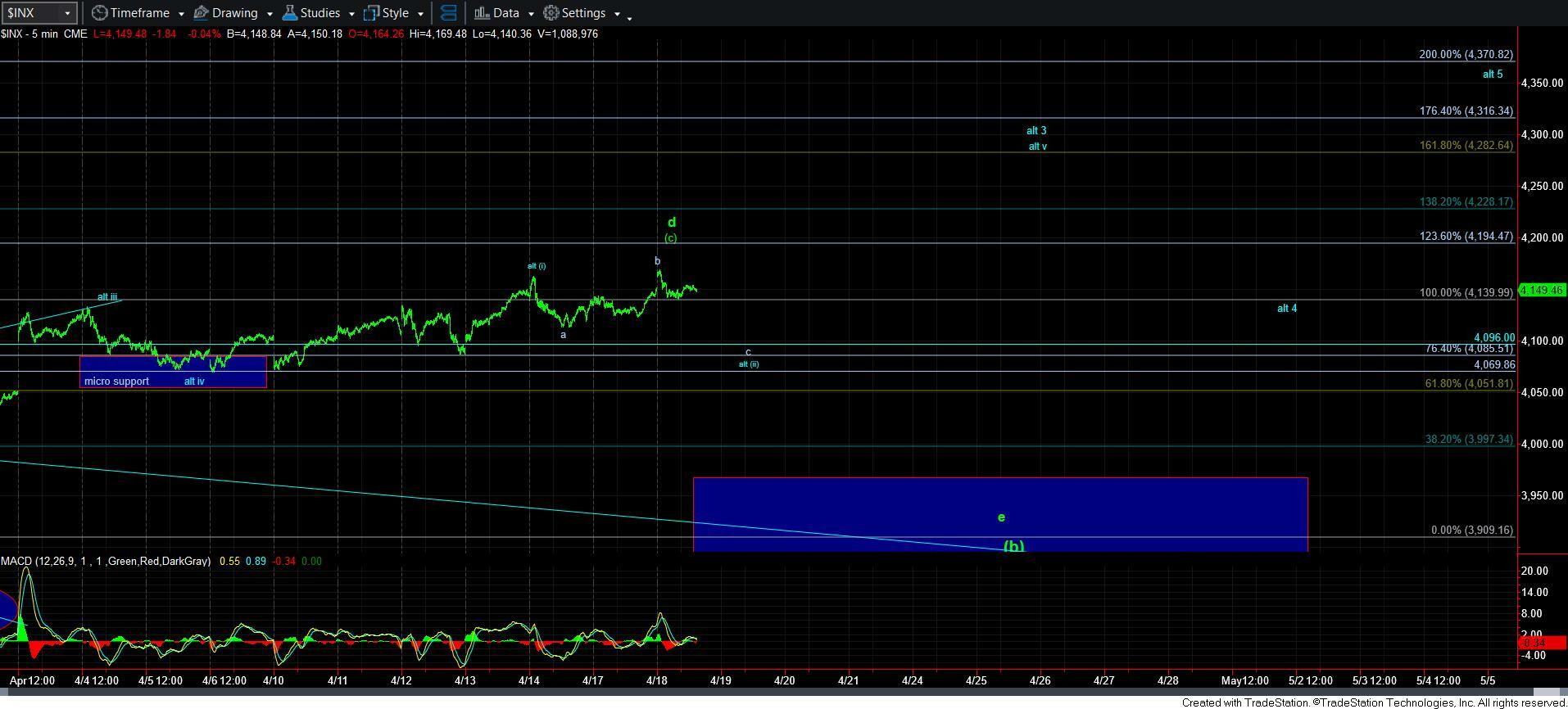
Task: Click the MACD value '0.89' readout
Action: pos(256,562)
